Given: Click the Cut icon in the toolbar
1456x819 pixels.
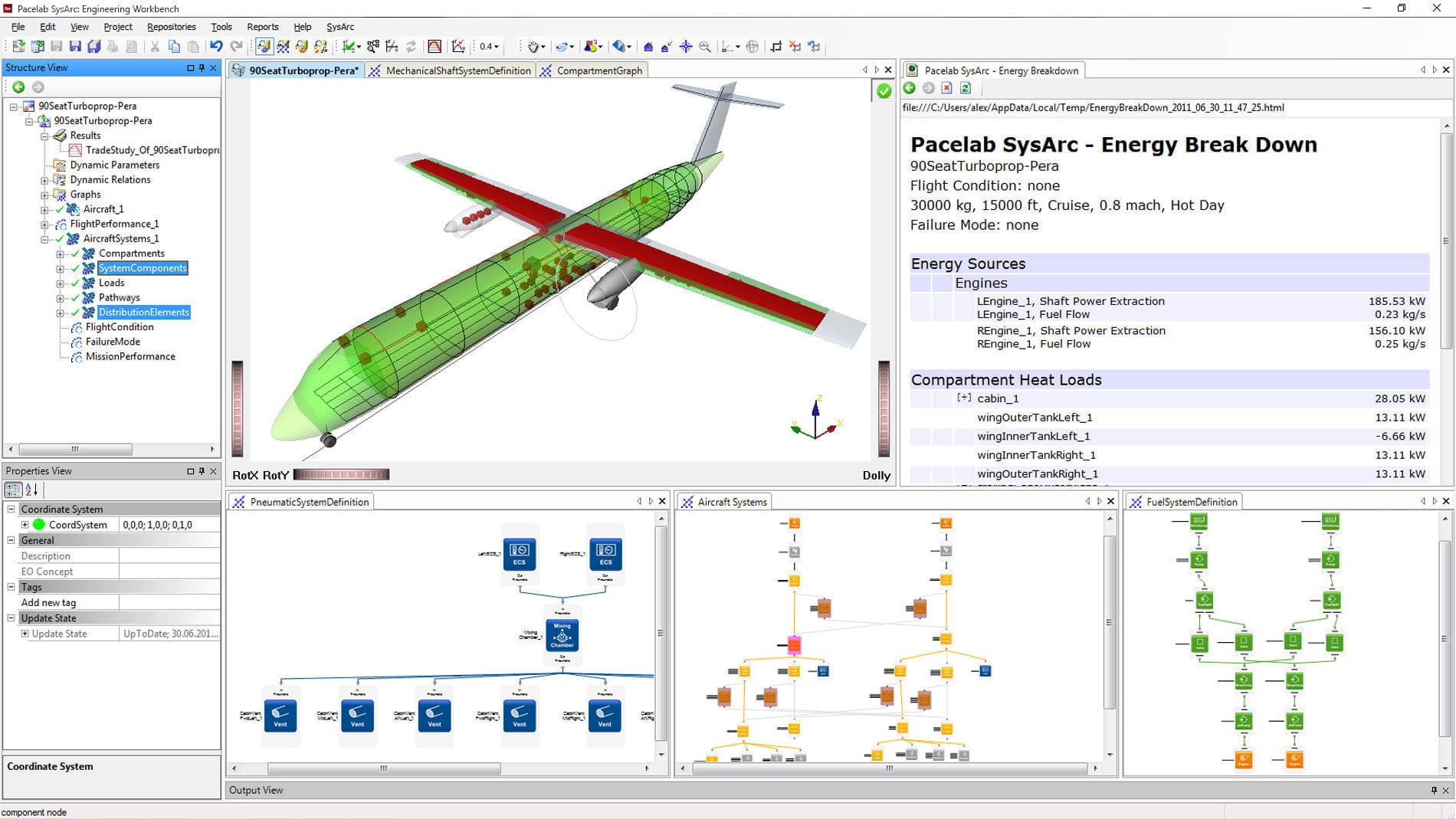Looking at the screenshot, I should (155, 46).
